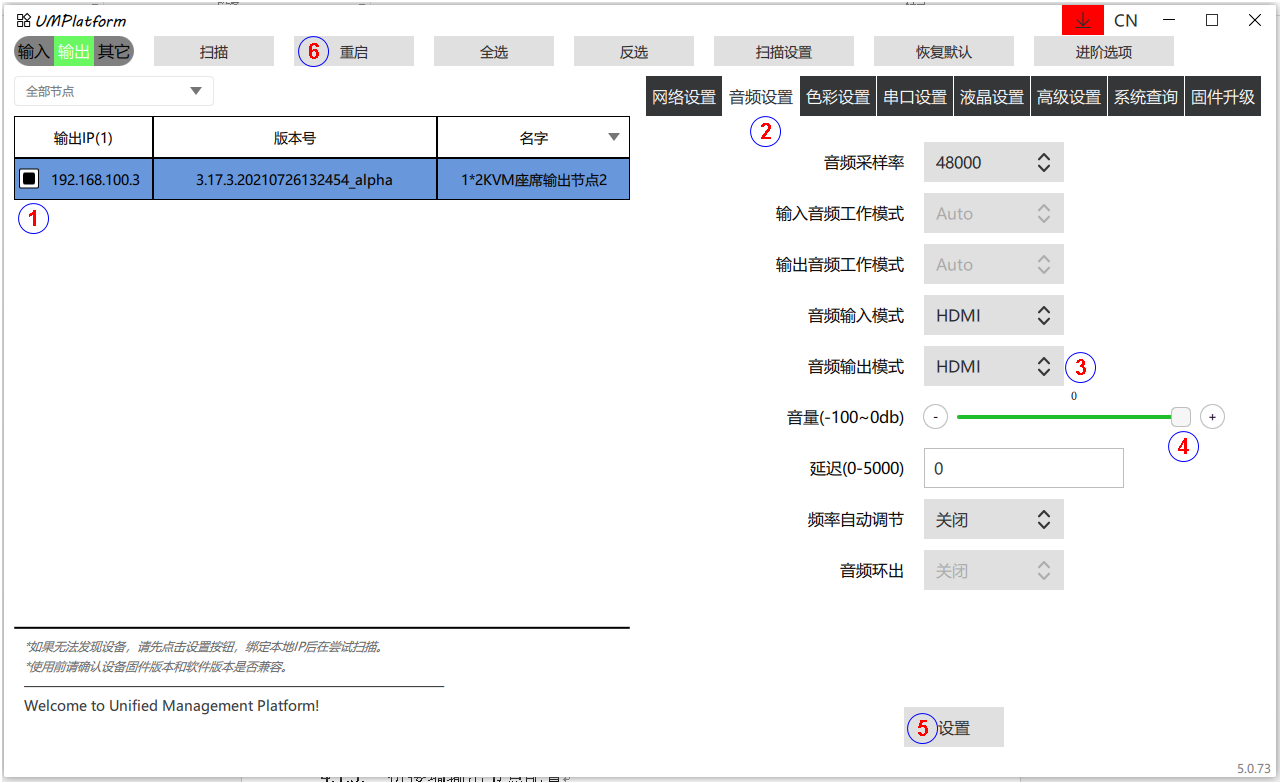Screen dimensions: 1284x783
Task: Click the volume minus button
Action: pos(935,417)
